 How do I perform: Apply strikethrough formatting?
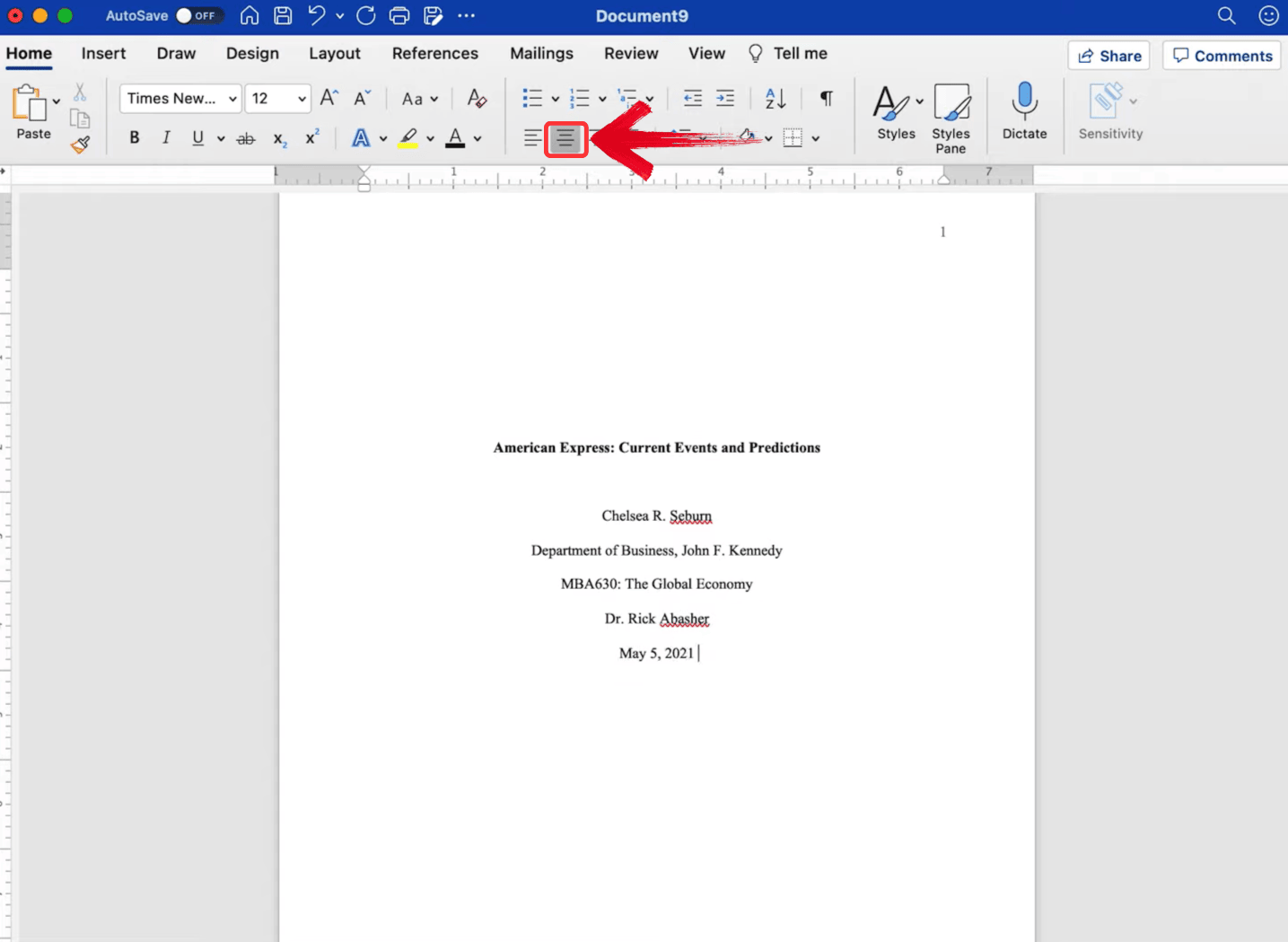pos(245,137)
